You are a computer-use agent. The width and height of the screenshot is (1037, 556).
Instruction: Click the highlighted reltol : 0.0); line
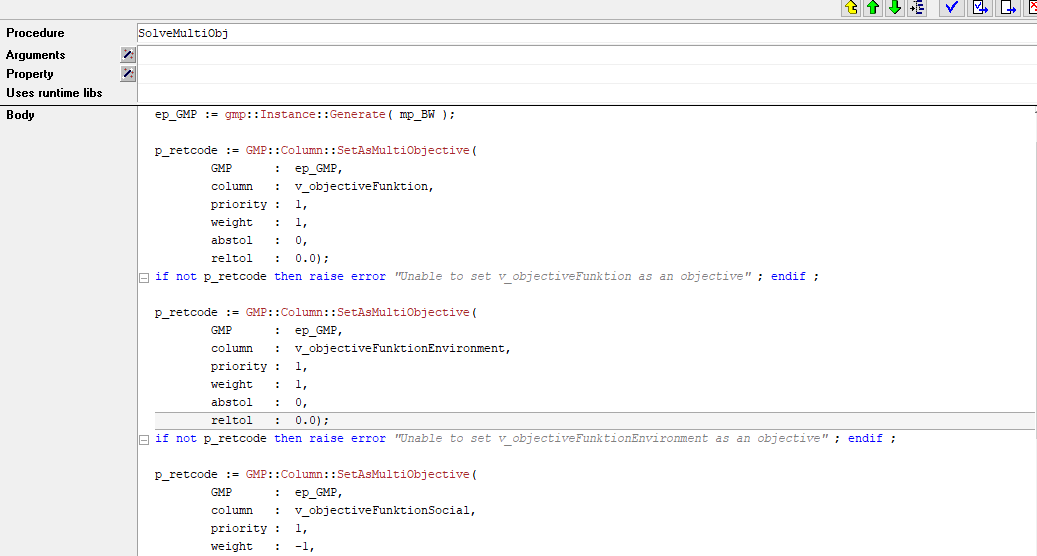[595, 420]
